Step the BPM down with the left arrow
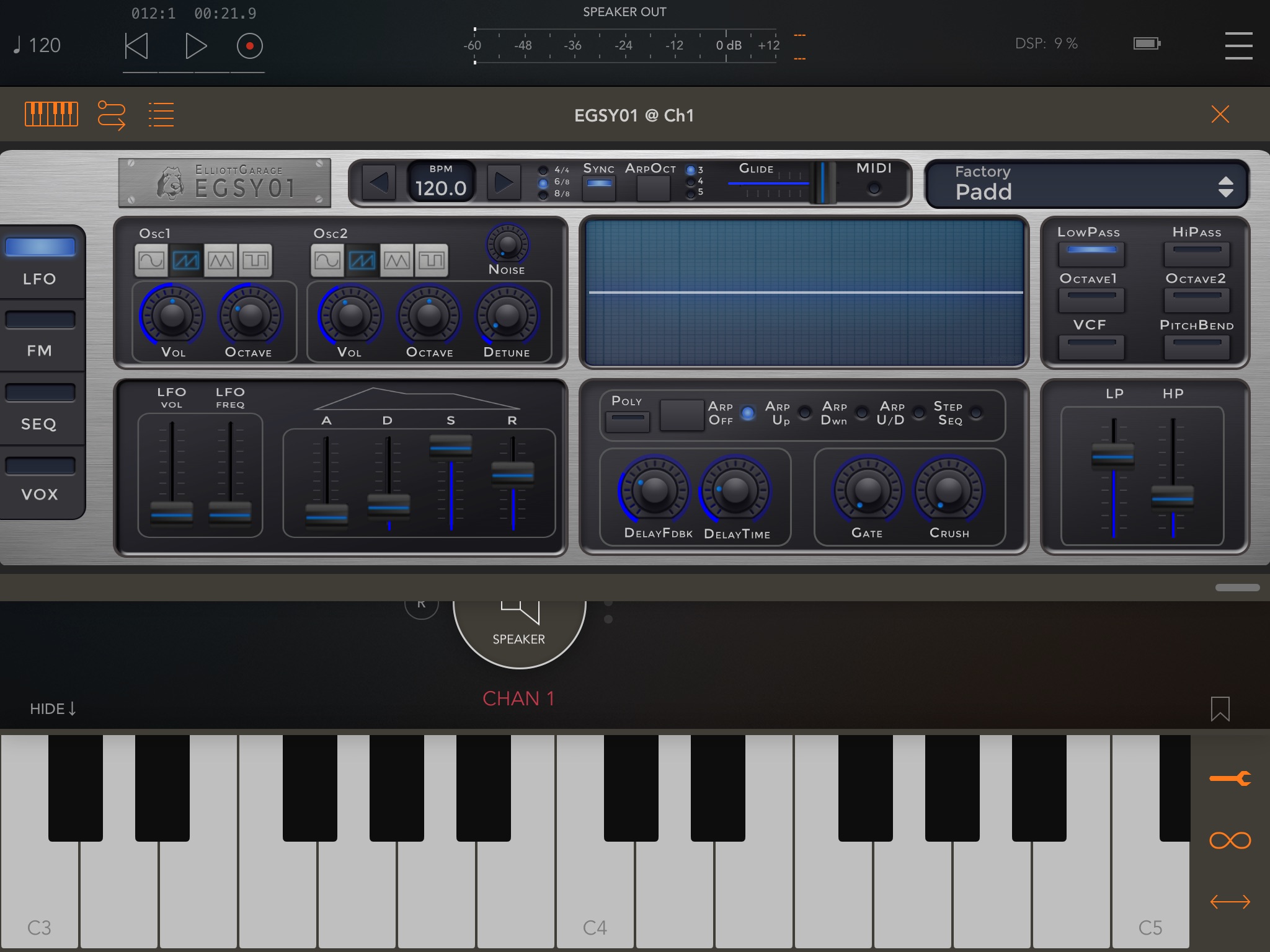Image resolution: width=1270 pixels, height=952 pixels. [379, 182]
